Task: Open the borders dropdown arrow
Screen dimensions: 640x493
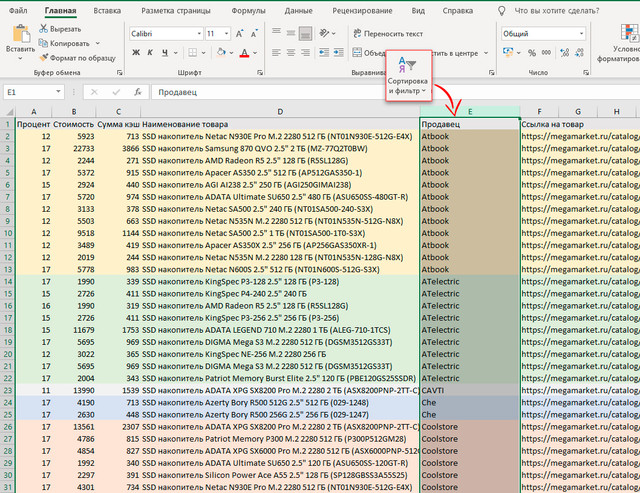Action: tap(203, 53)
